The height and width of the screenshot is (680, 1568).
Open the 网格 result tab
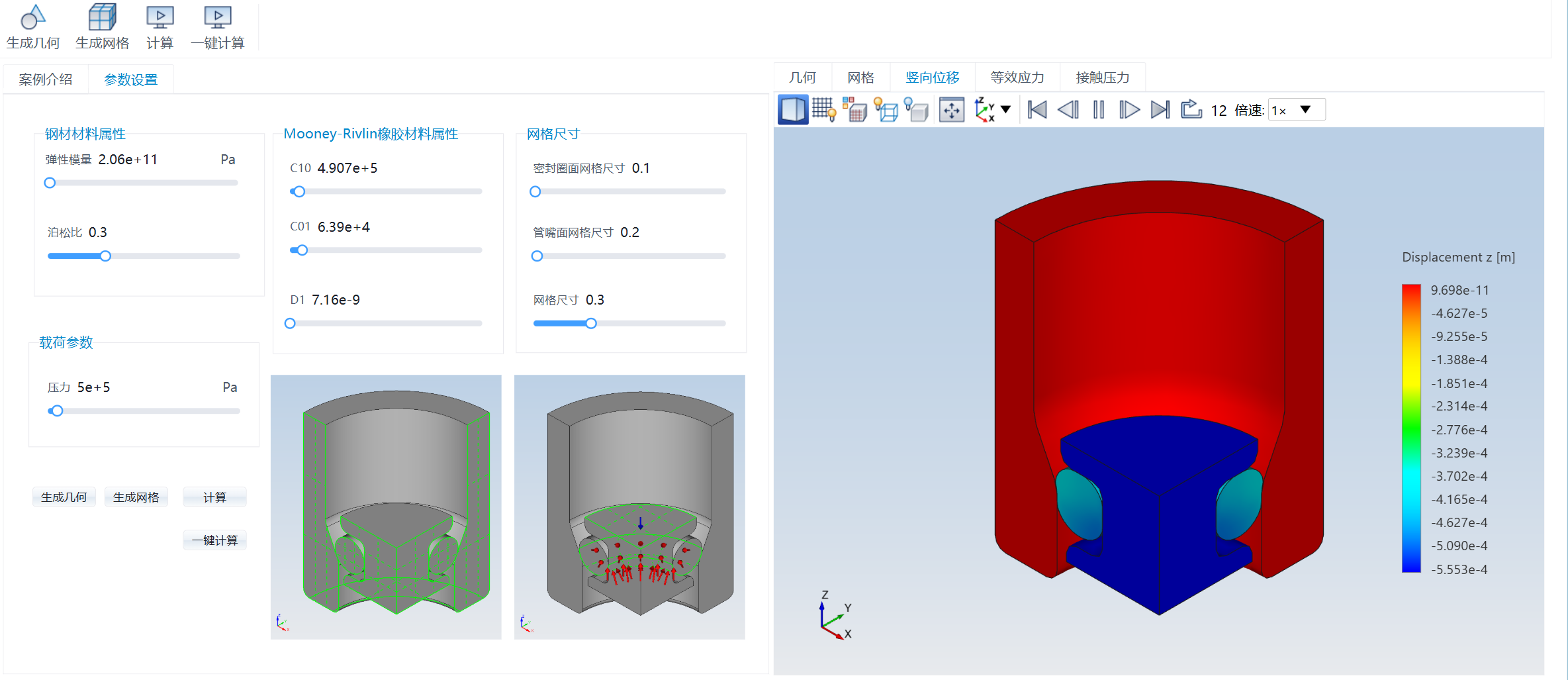pos(860,77)
